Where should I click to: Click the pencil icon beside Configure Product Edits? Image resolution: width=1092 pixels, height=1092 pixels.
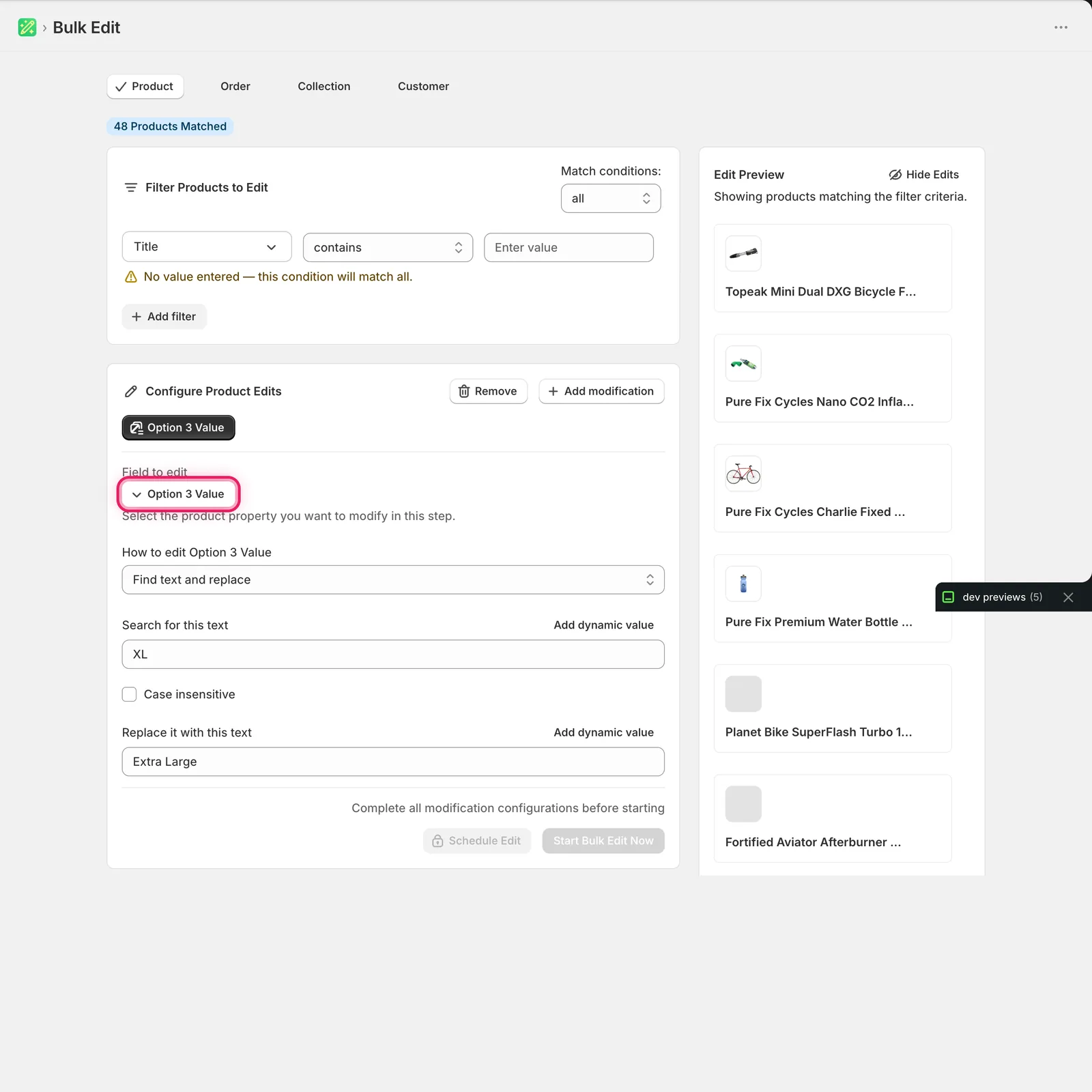coord(131,391)
